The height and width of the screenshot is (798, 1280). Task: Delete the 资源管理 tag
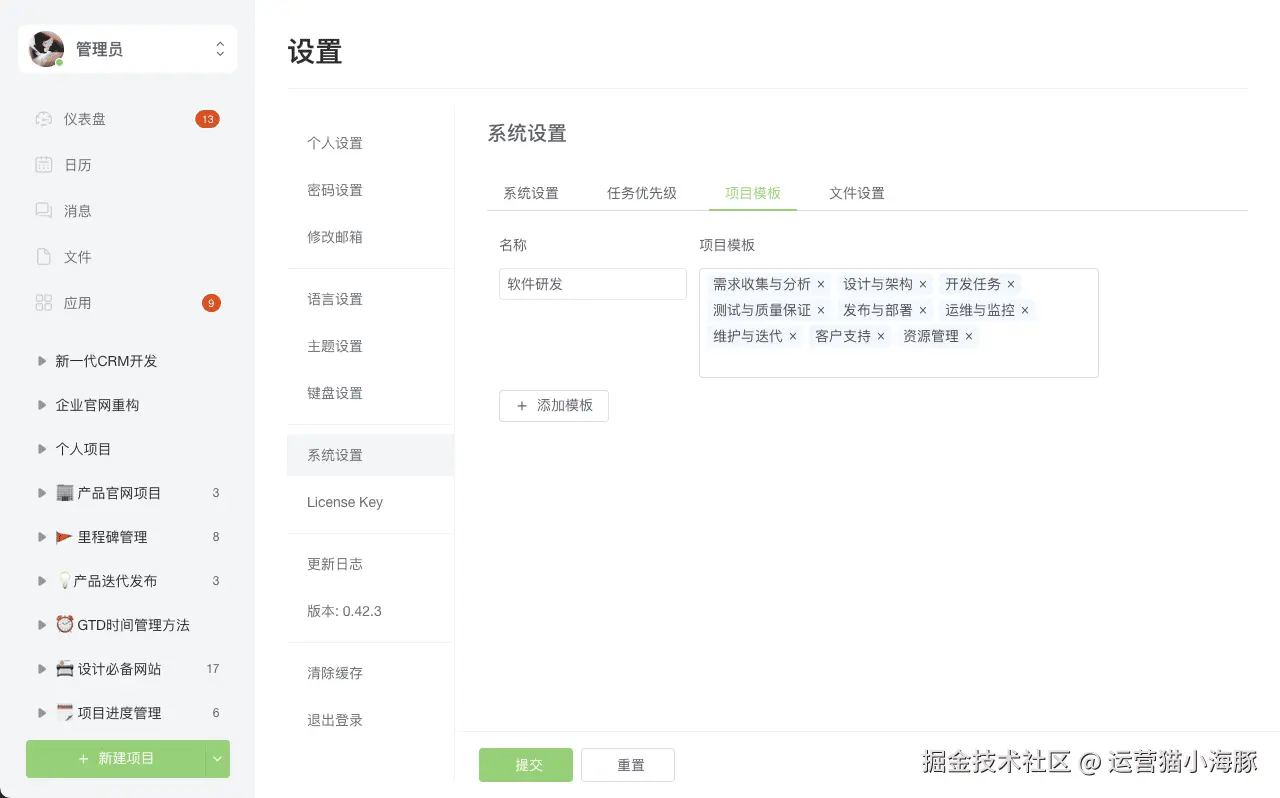tap(969, 337)
